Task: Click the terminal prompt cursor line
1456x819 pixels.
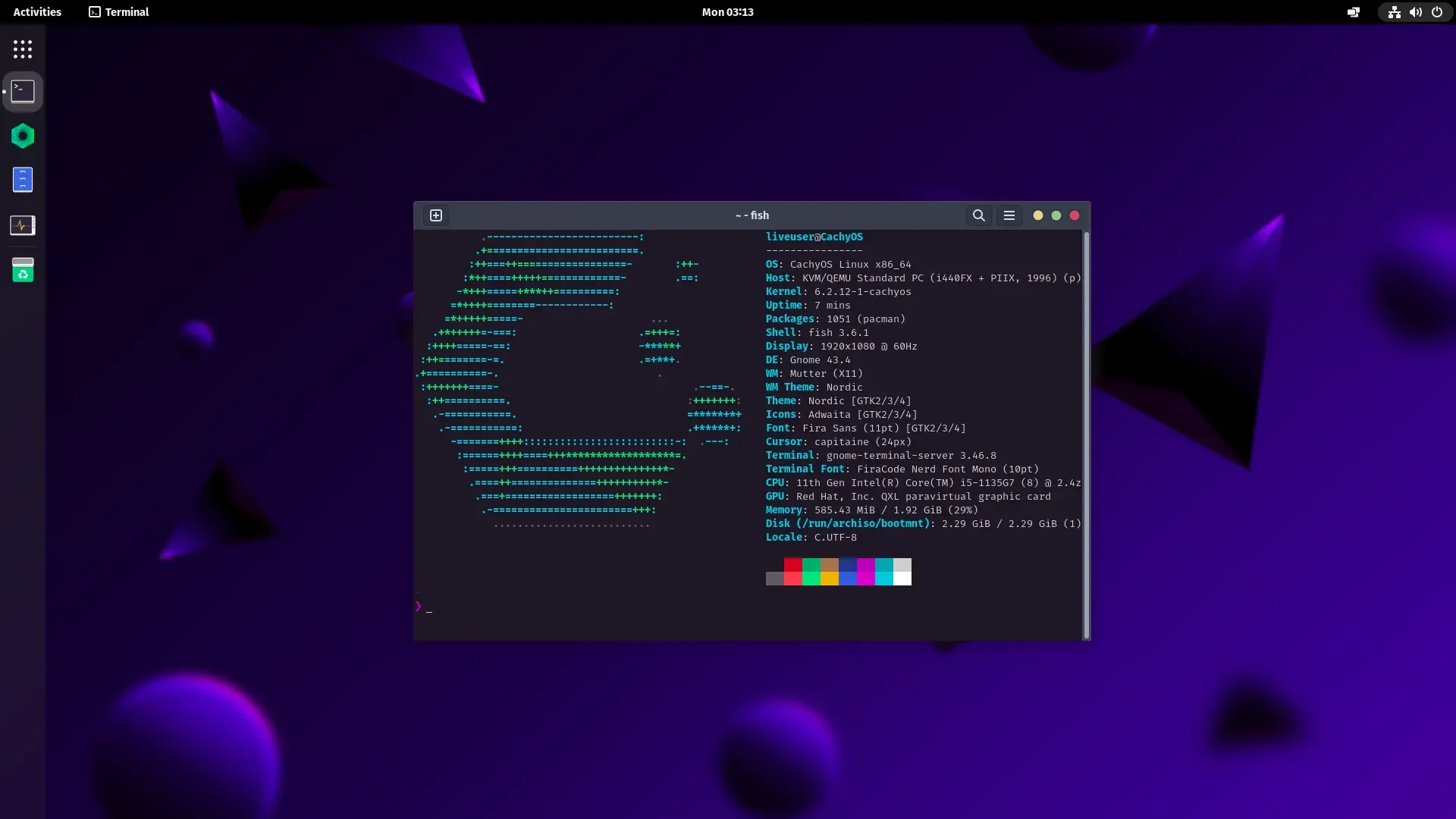Action: tap(423, 607)
